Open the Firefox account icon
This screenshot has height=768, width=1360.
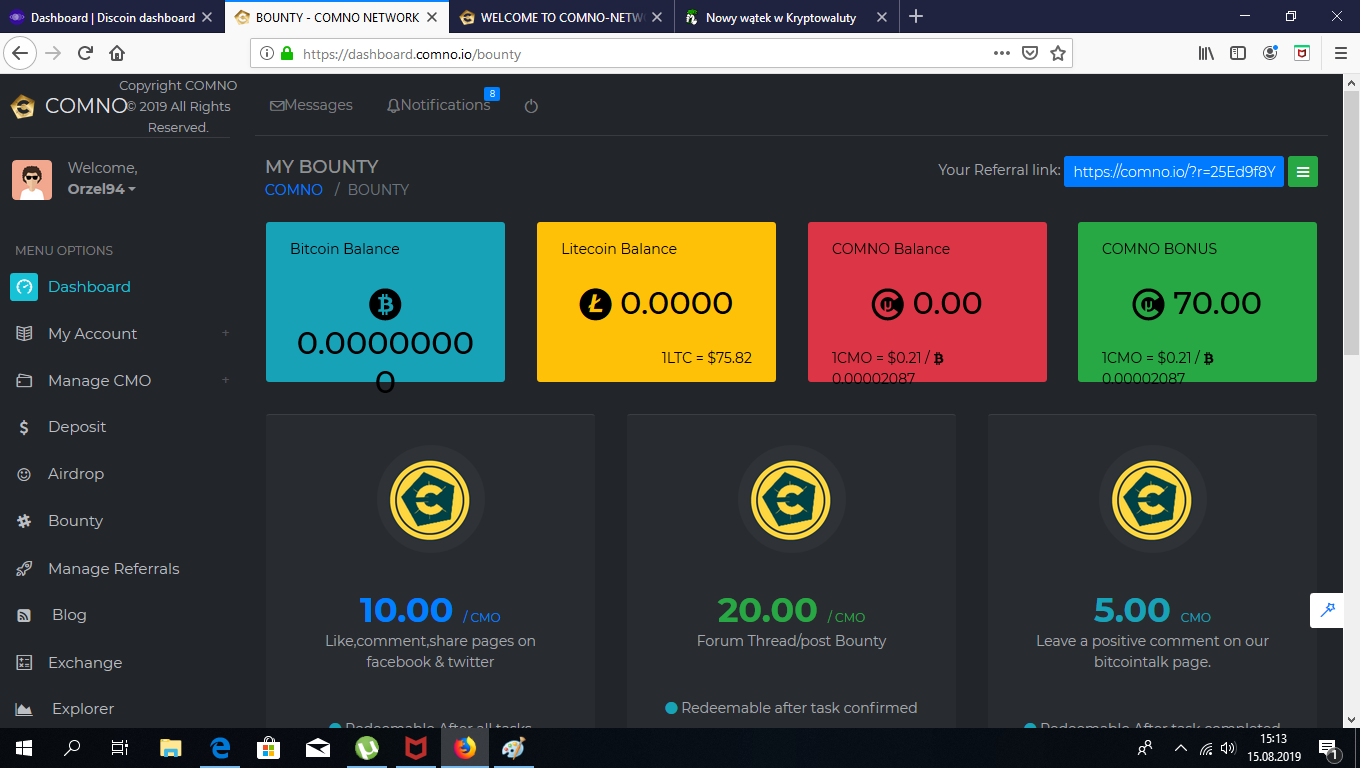[1270, 54]
